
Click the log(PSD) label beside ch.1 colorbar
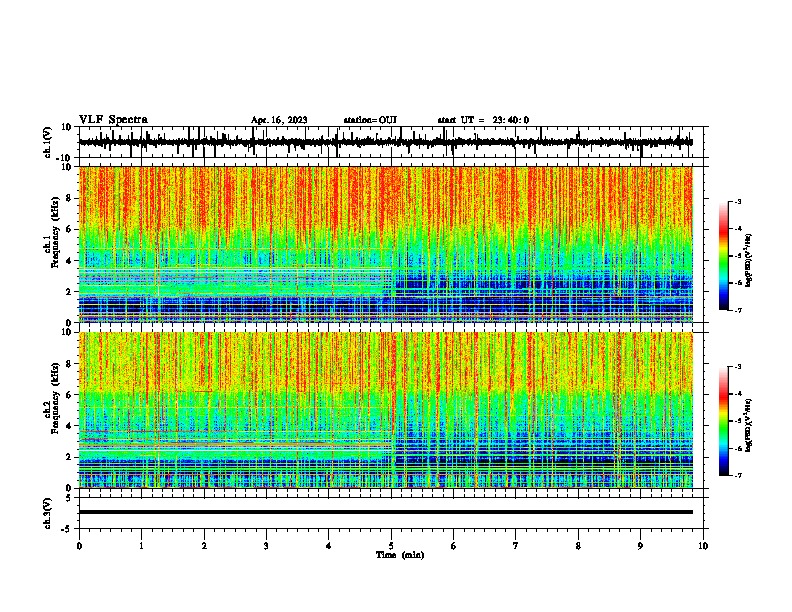[748, 260]
